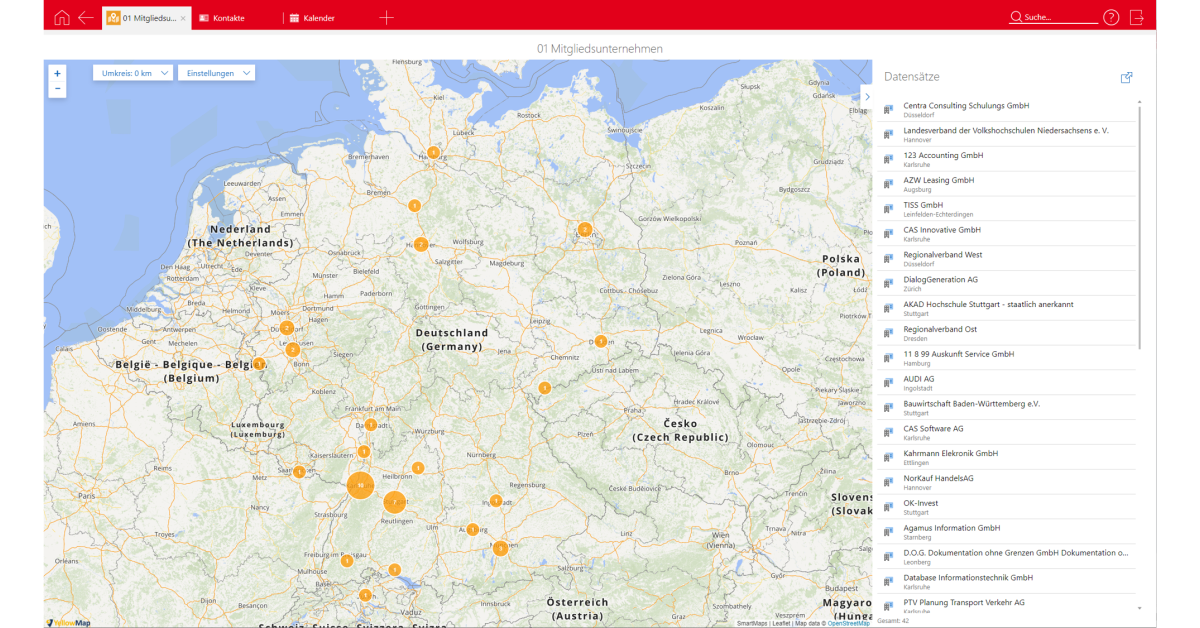Open the Einstellungen dropdown
The height and width of the screenshot is (628, 1200).
[x=216, y=73]
